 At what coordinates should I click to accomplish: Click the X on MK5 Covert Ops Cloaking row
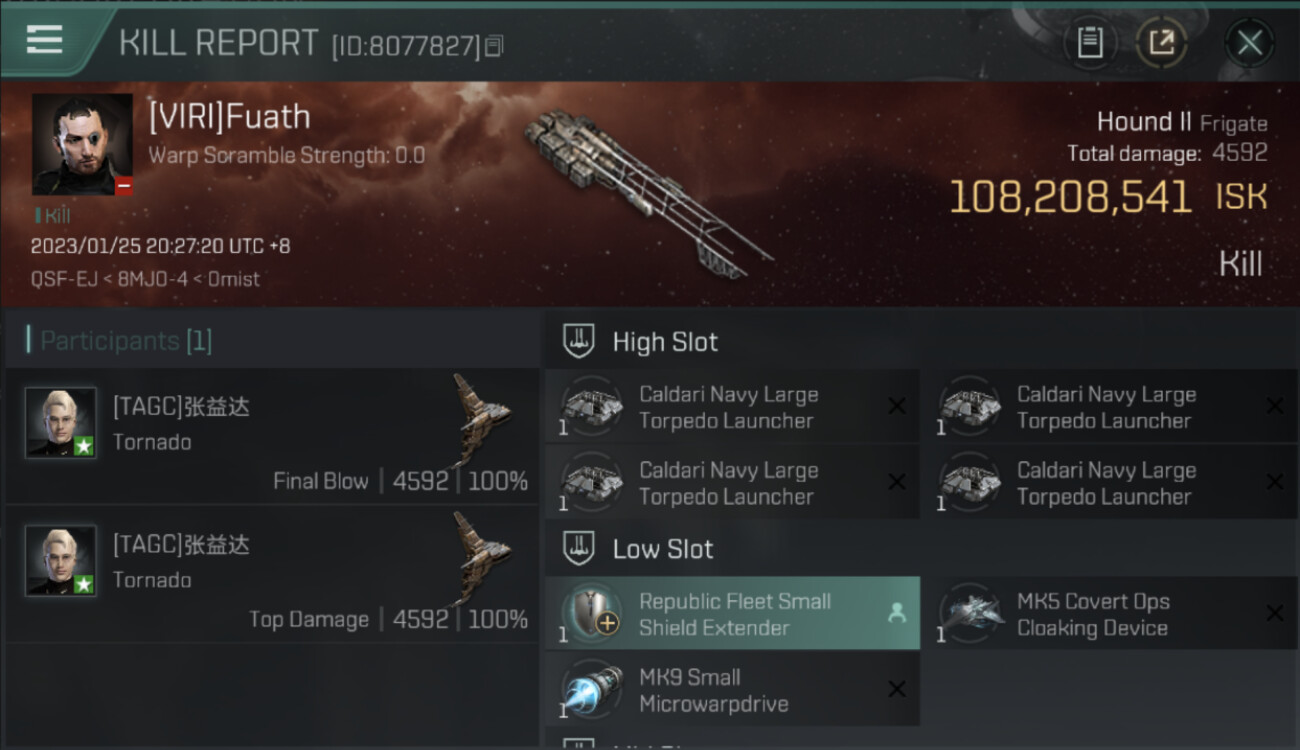[1274, 613]
